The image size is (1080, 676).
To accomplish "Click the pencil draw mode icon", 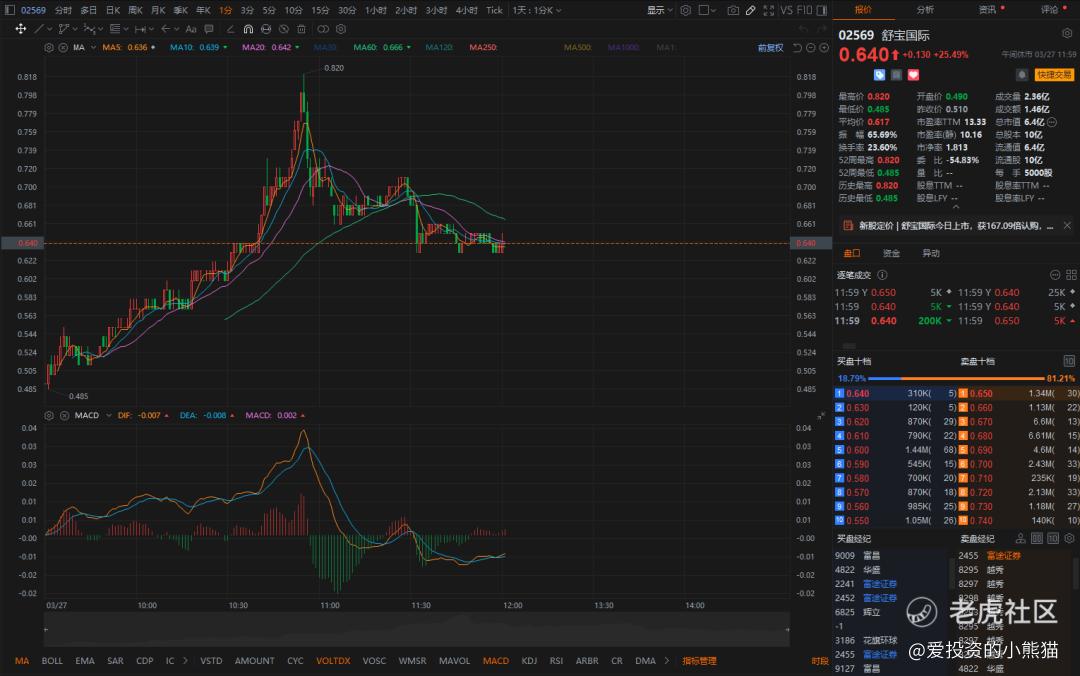I will [x=750, y=10].
